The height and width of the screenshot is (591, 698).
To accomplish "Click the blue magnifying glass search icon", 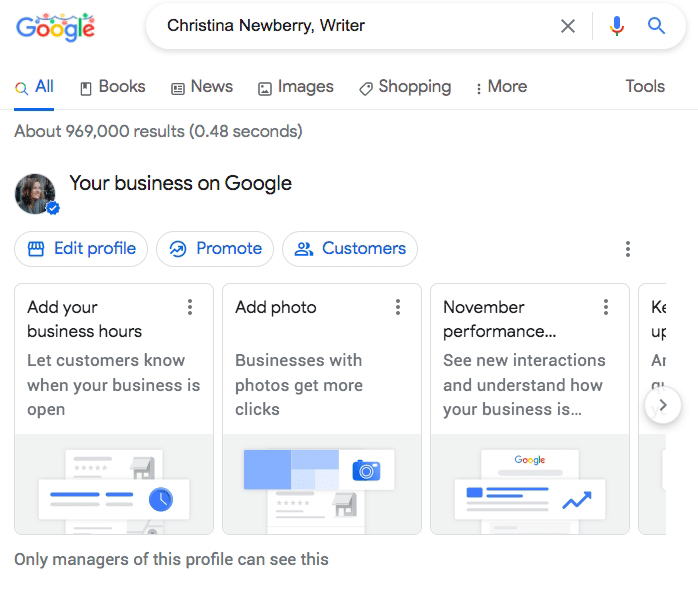I will [656, 26].
